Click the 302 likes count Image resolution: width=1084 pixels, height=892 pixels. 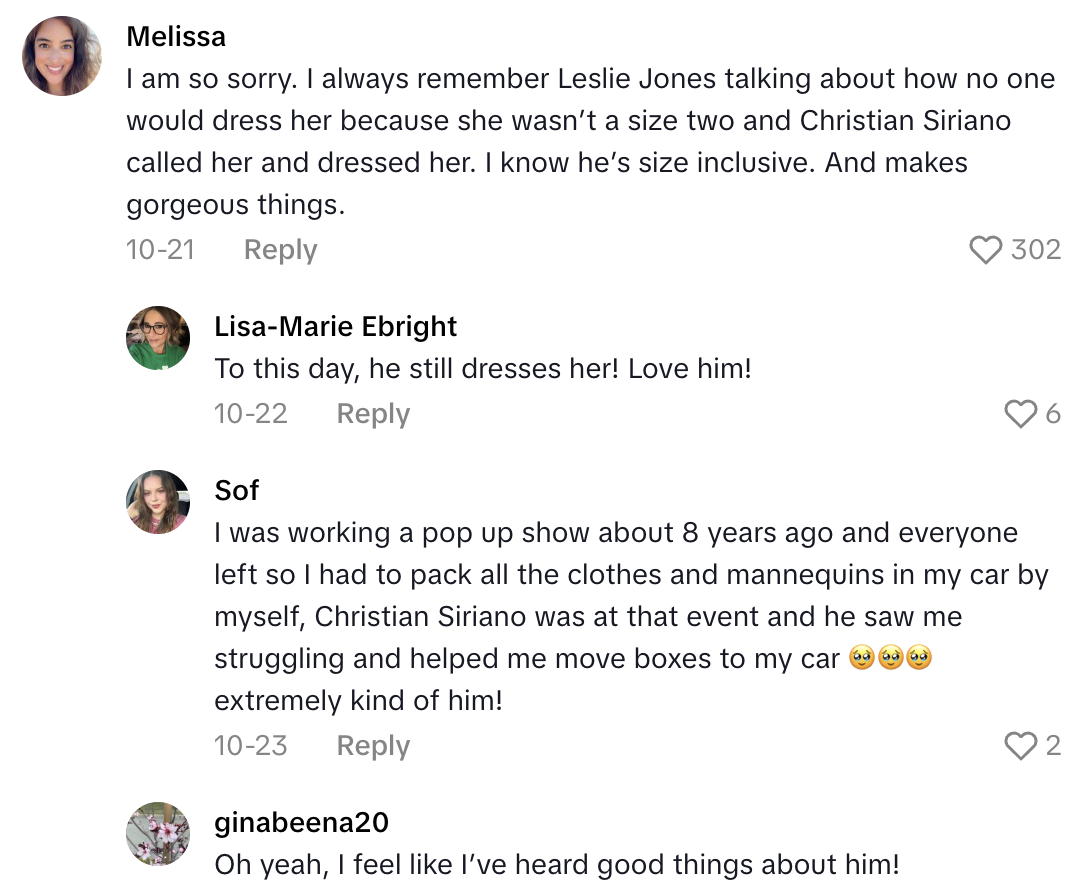1035,250
